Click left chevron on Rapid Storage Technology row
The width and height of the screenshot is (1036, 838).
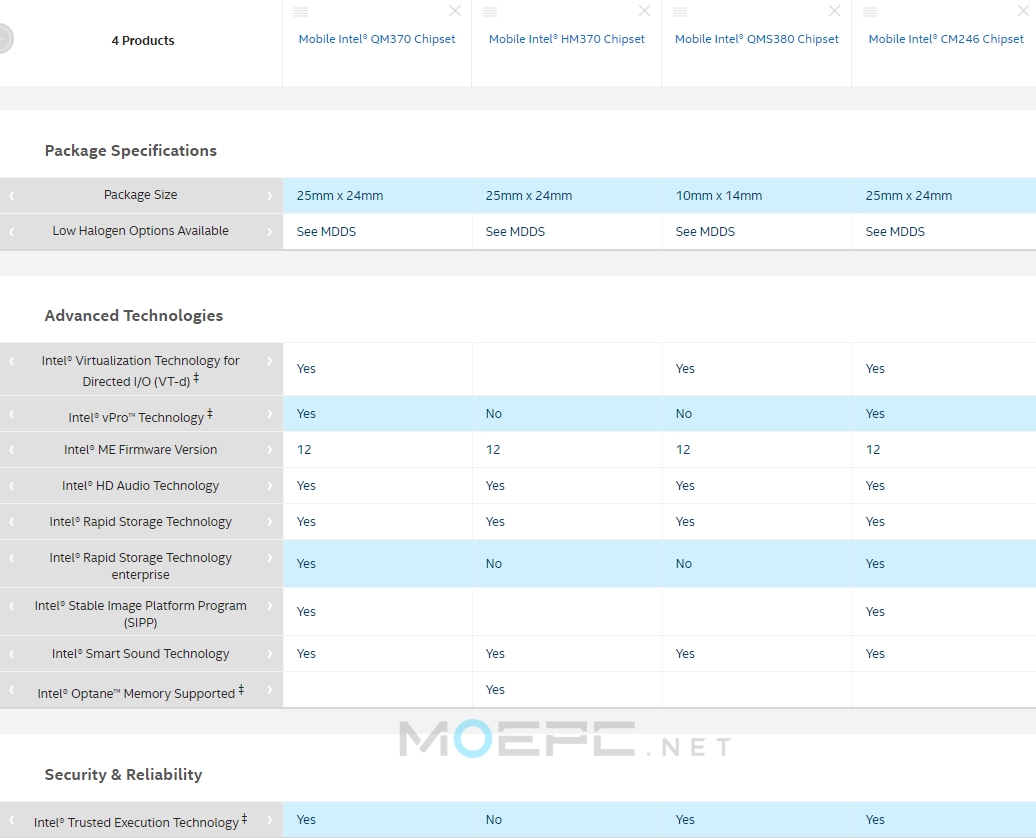click(11, 522)
